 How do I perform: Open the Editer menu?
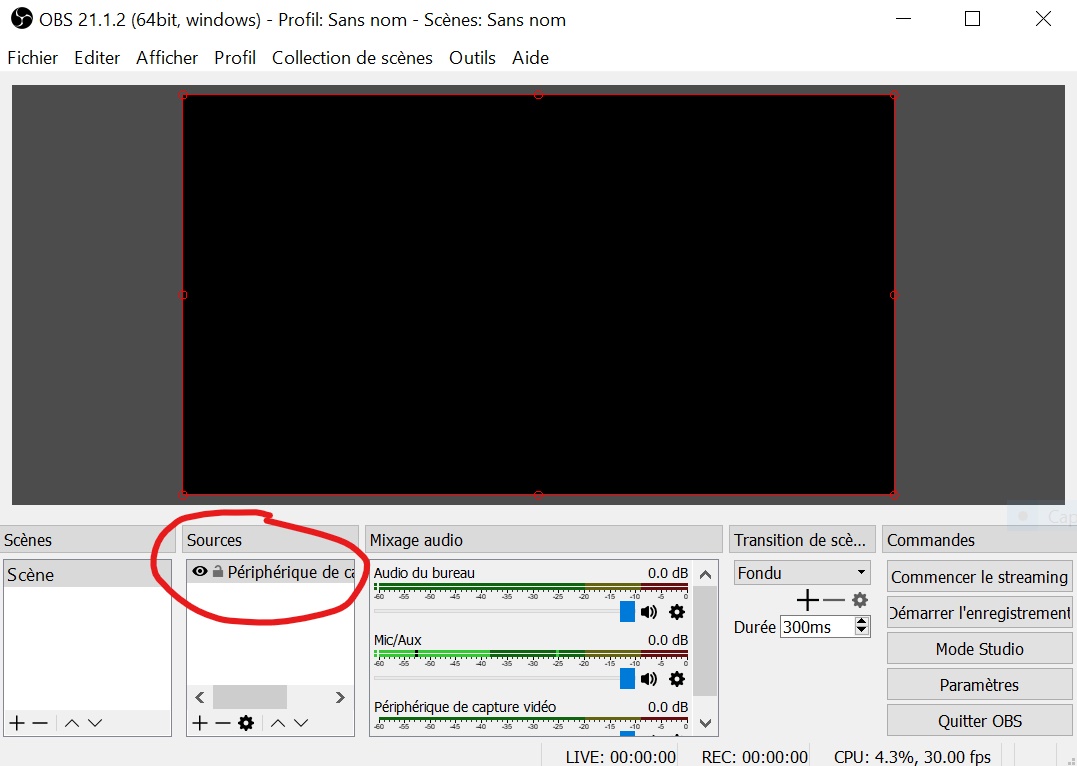[x=97, y=58]
